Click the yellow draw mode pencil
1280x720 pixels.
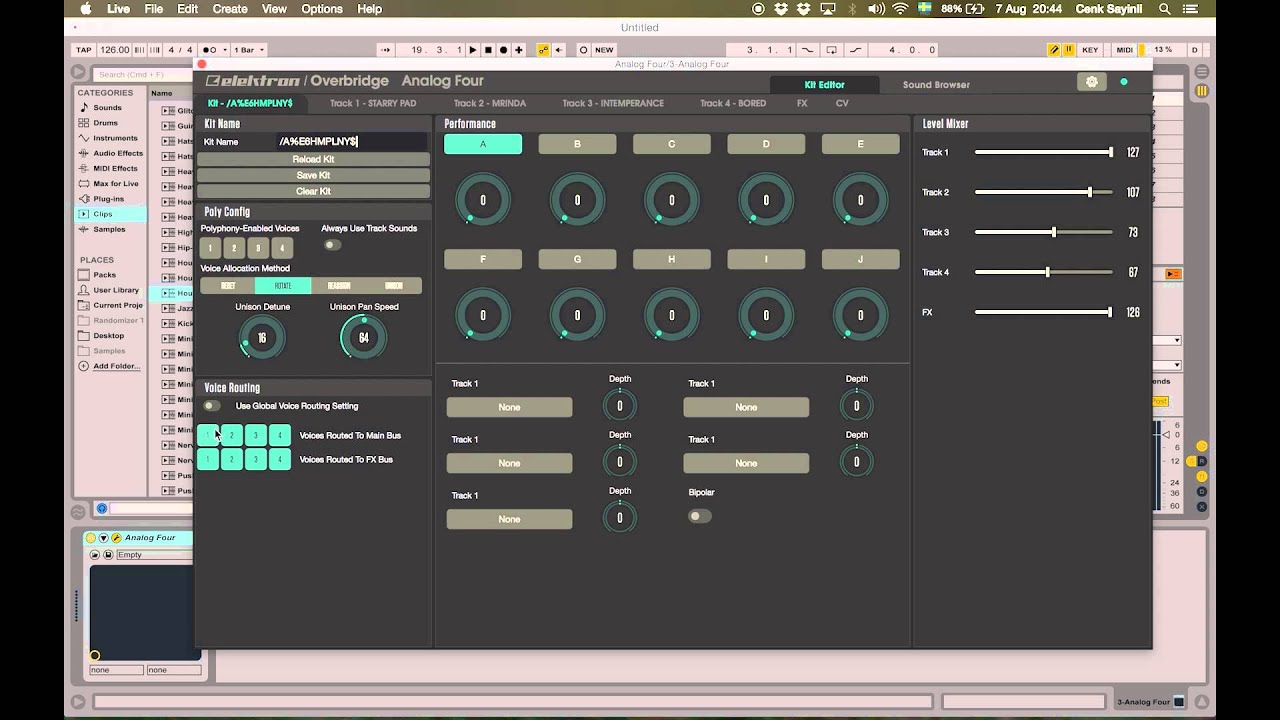pos(1054,49)
